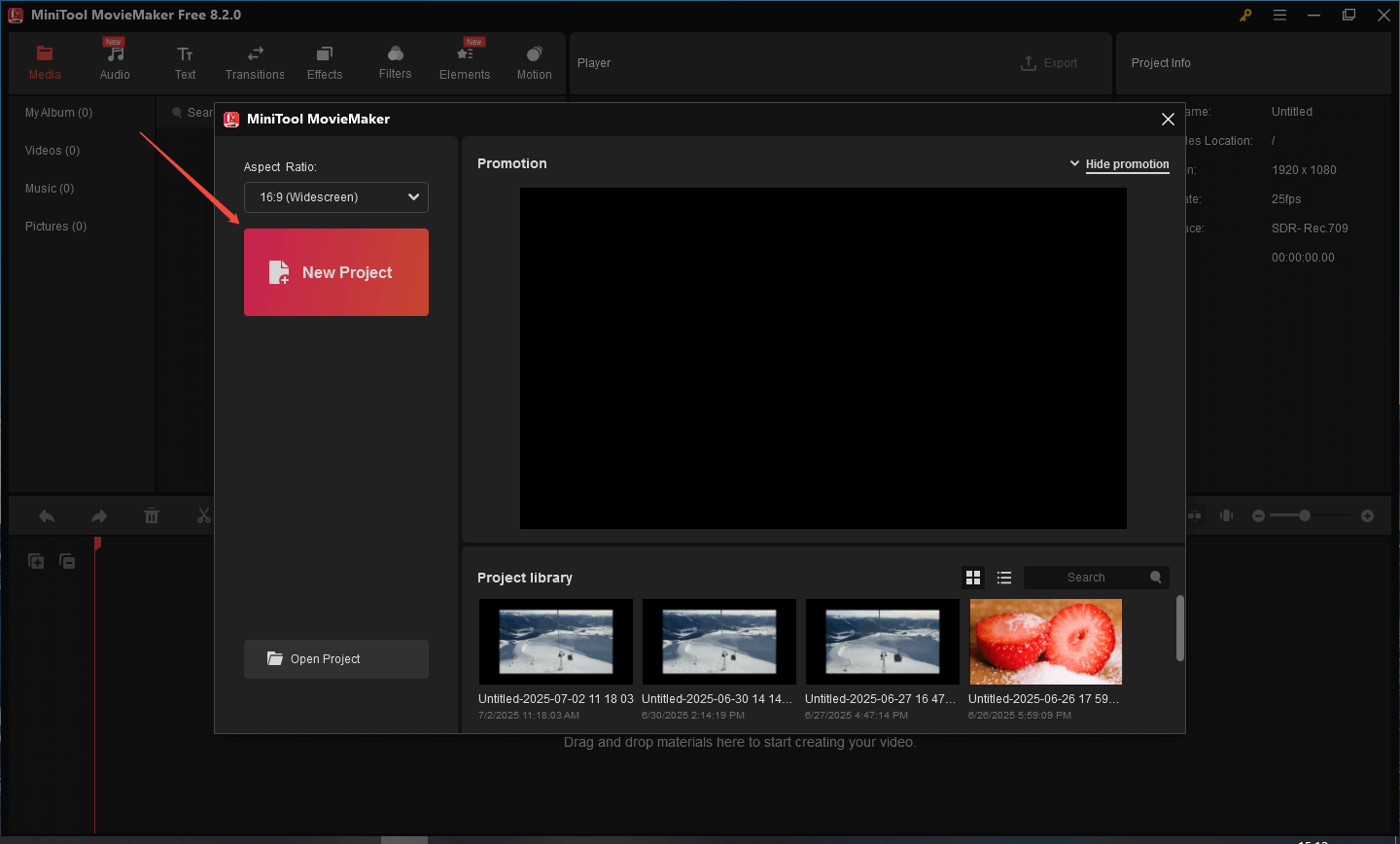Image resolution: width=1400 pixels, height=844 pixels.
Task: Open strawberry project Untitled-2025-06-26 thumbnail
Action: (x=1046, y=642)
